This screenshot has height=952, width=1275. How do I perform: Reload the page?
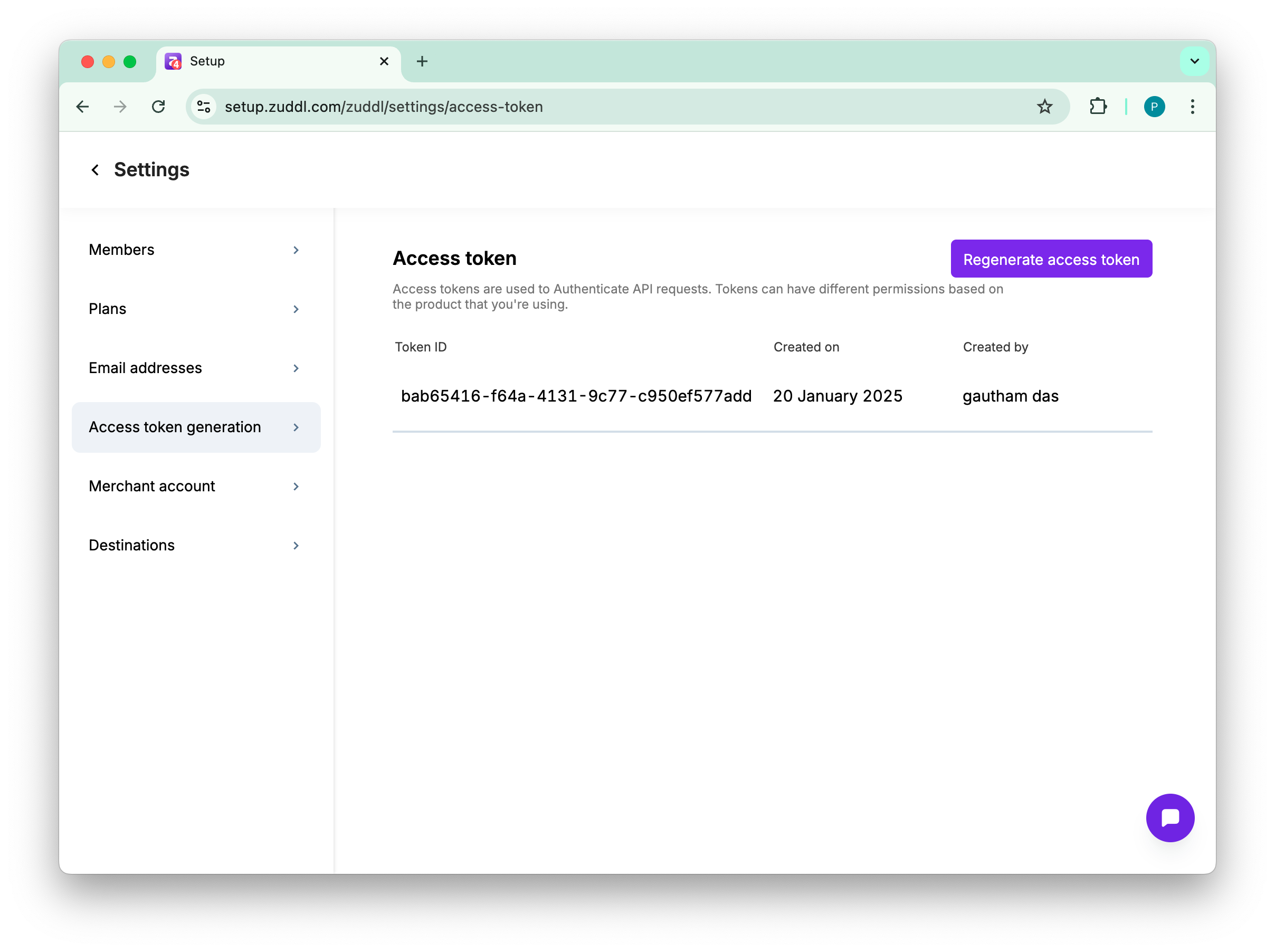[158, 107]
